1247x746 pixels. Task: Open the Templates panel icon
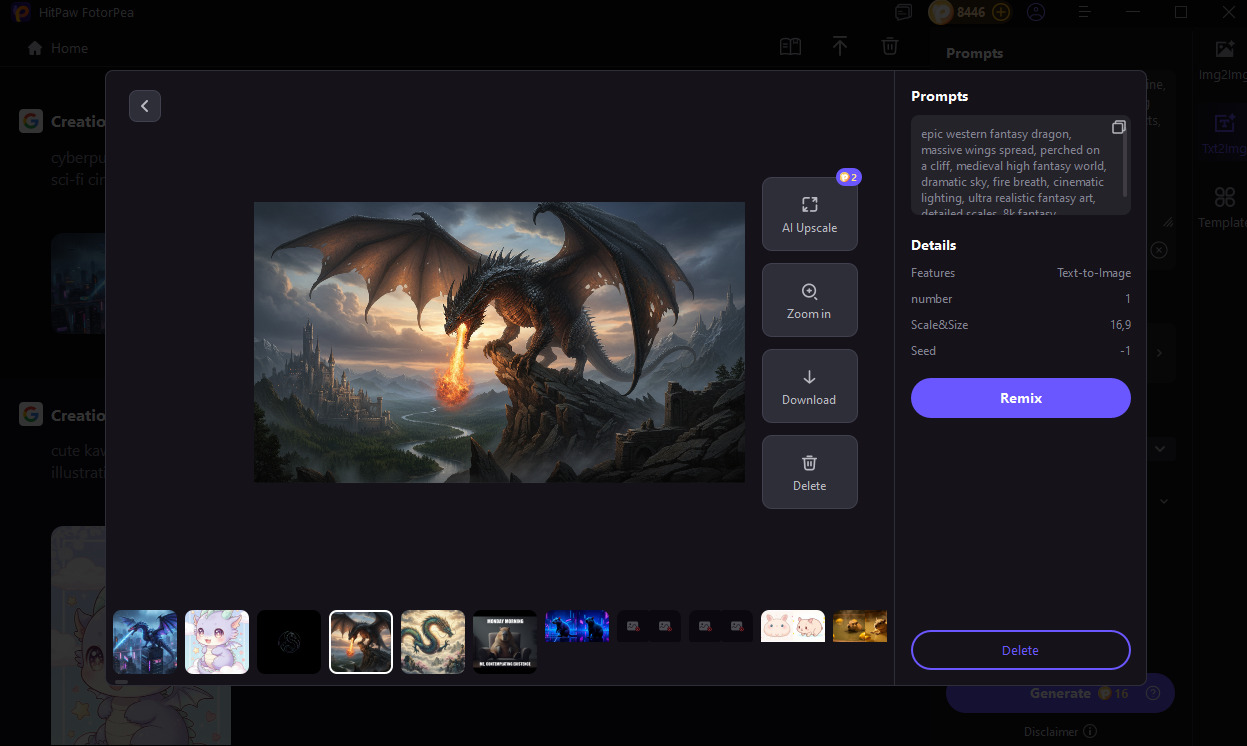[1224, 197]
